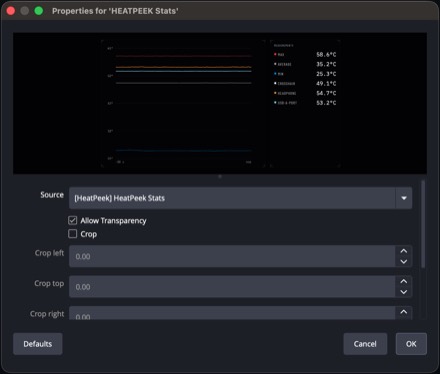Close the window with the red button
This screenshot has width=440, height=374.
coord(11,11)
